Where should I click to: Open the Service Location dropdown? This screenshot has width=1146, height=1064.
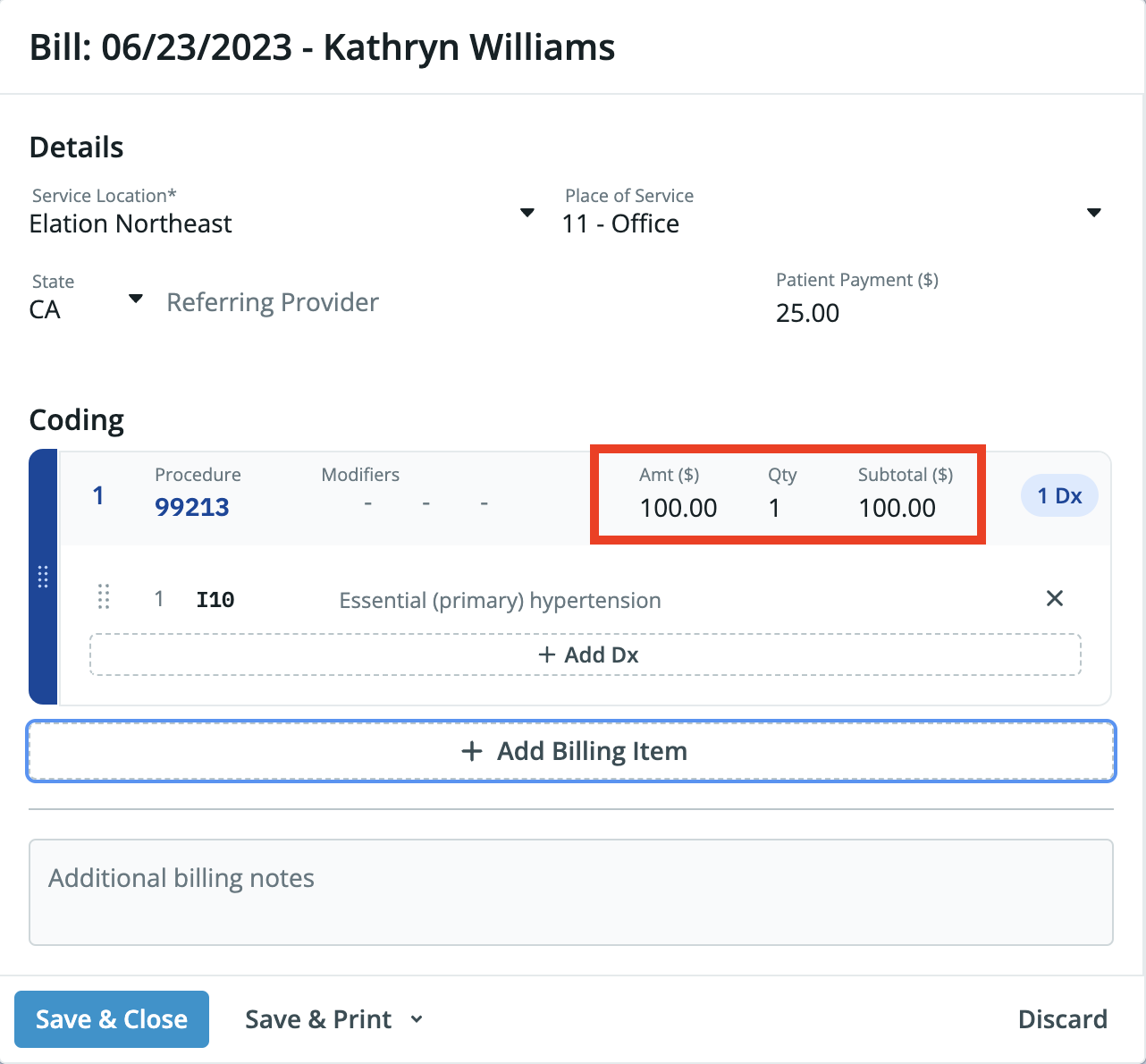pyautogui.click(x=527, y=213)
